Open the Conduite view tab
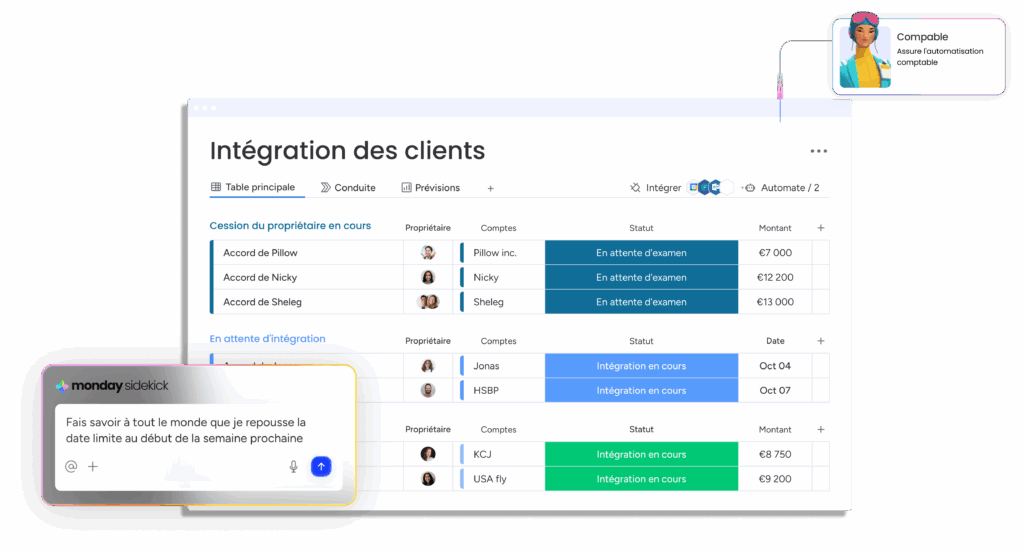 (348, 187)
